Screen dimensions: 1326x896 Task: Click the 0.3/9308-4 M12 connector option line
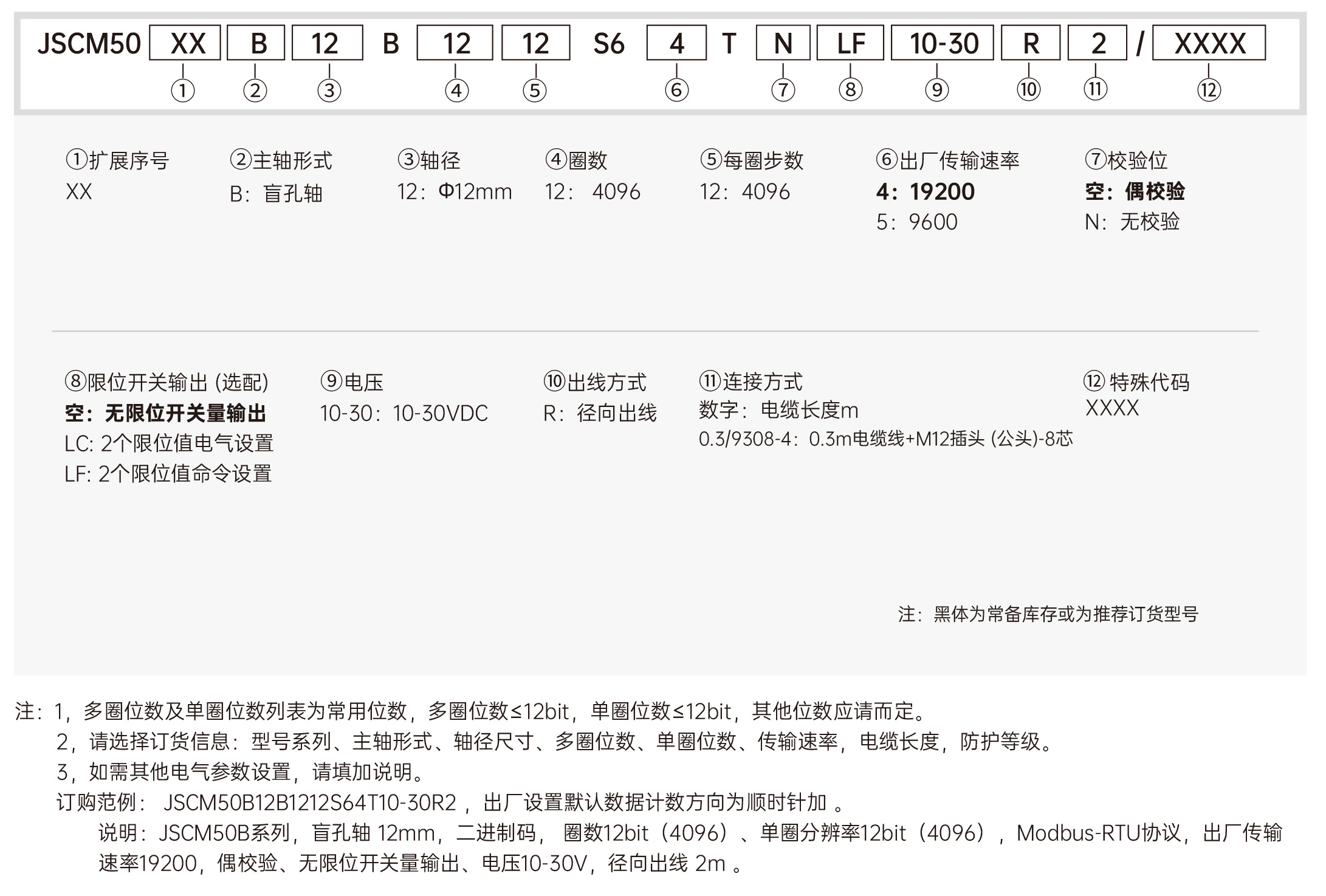[x=885, y=439]
